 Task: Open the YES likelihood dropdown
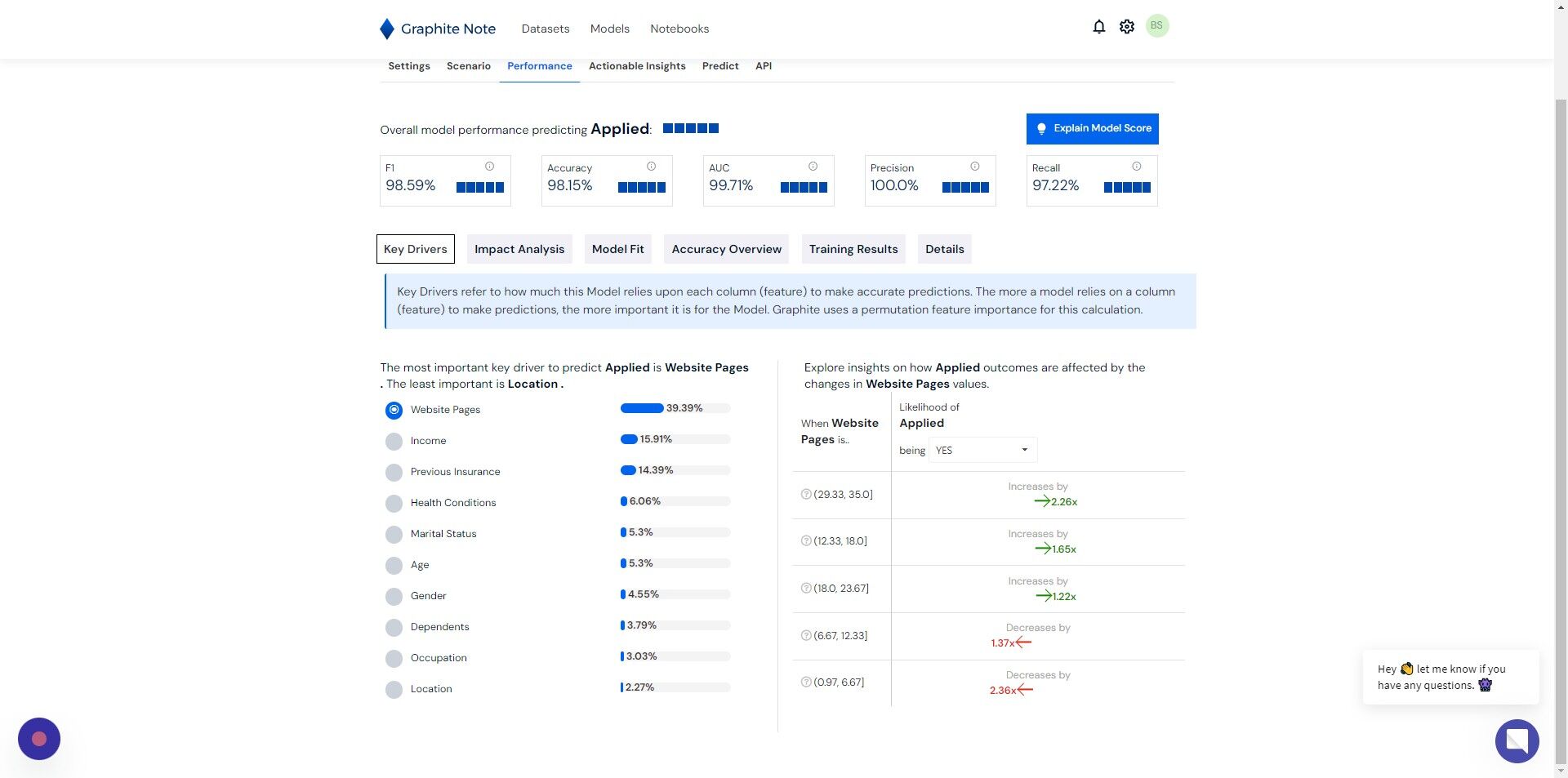[982, 450]
